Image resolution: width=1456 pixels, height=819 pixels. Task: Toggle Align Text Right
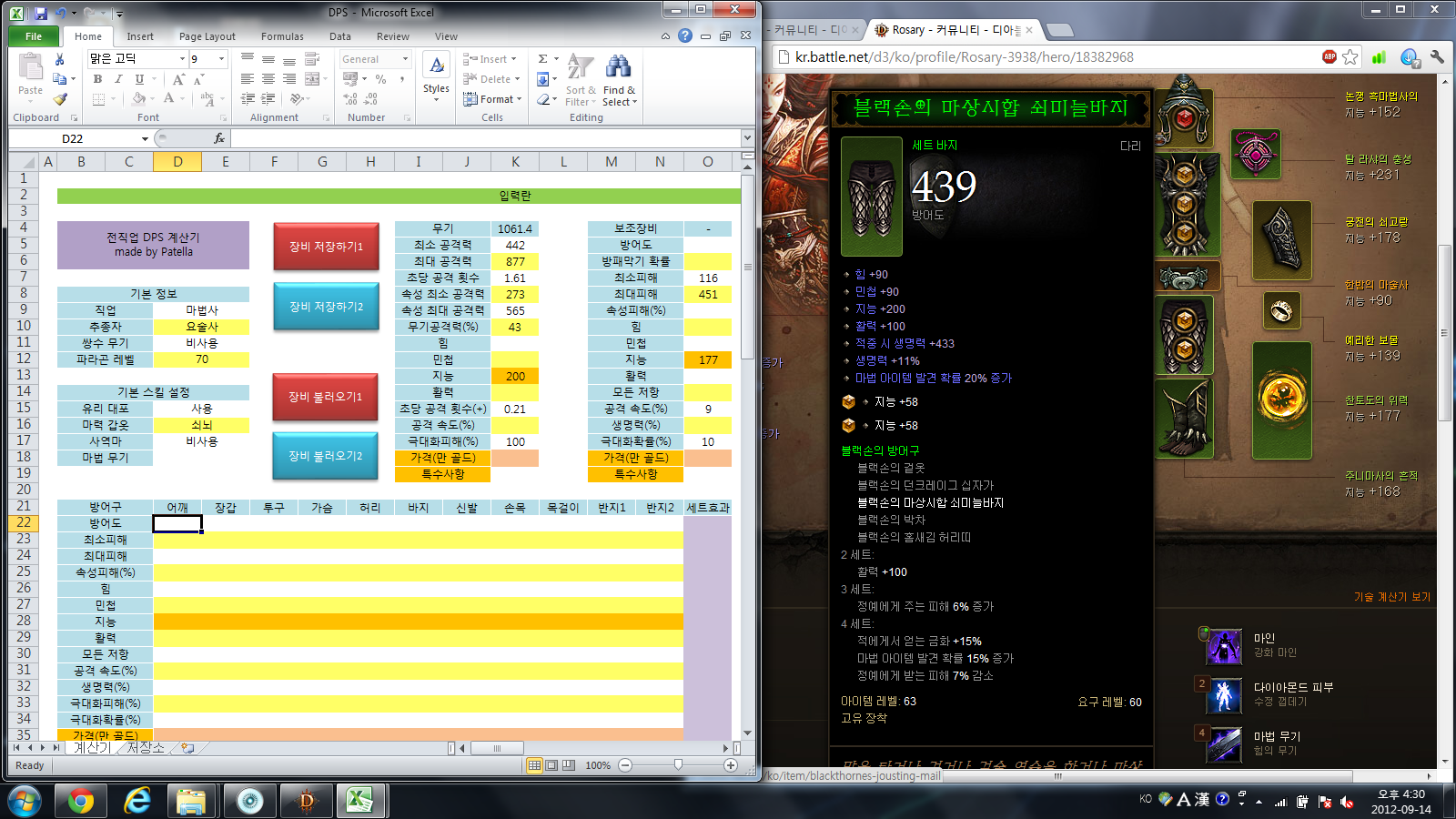coord(288,79)
